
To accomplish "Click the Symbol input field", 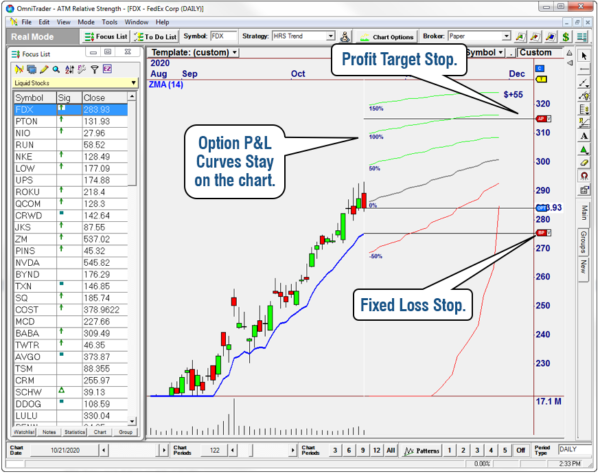I will [x=223, y=37].
